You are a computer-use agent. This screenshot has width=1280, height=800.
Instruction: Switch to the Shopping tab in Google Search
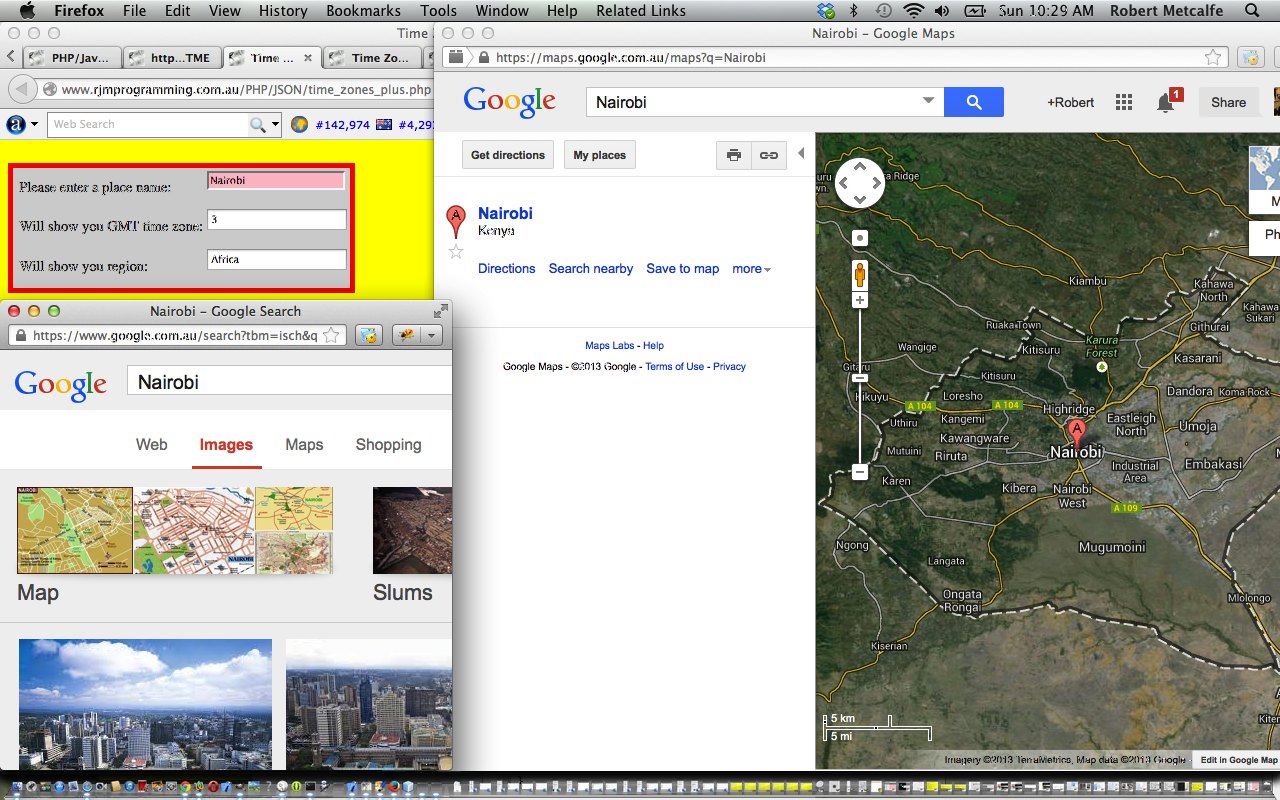(x=388, y=445)
